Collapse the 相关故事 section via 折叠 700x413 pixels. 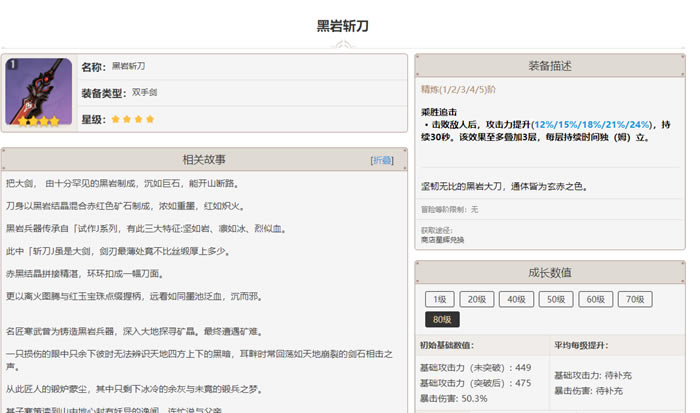pyautogui.click(x=381, y=160)
